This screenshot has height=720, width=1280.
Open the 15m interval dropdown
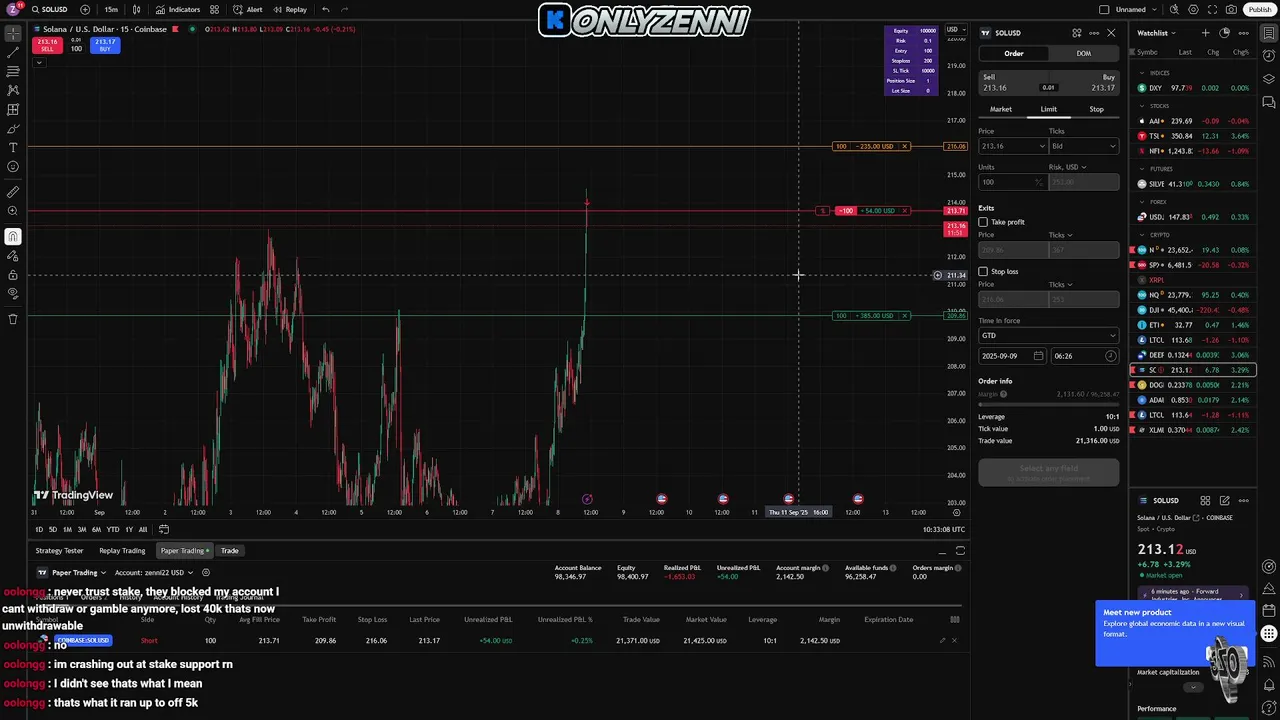tap(111, 10)
